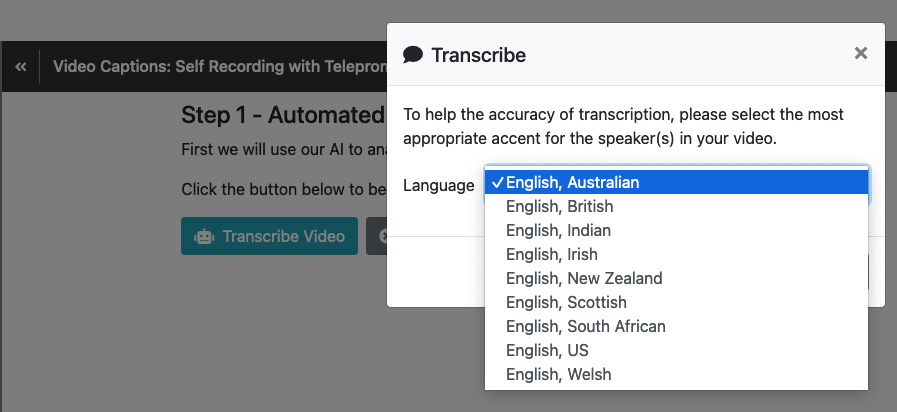Collapse the sidebar with the double-chevron icon
The width and height of the screenshot is (897, 412).
21,67
